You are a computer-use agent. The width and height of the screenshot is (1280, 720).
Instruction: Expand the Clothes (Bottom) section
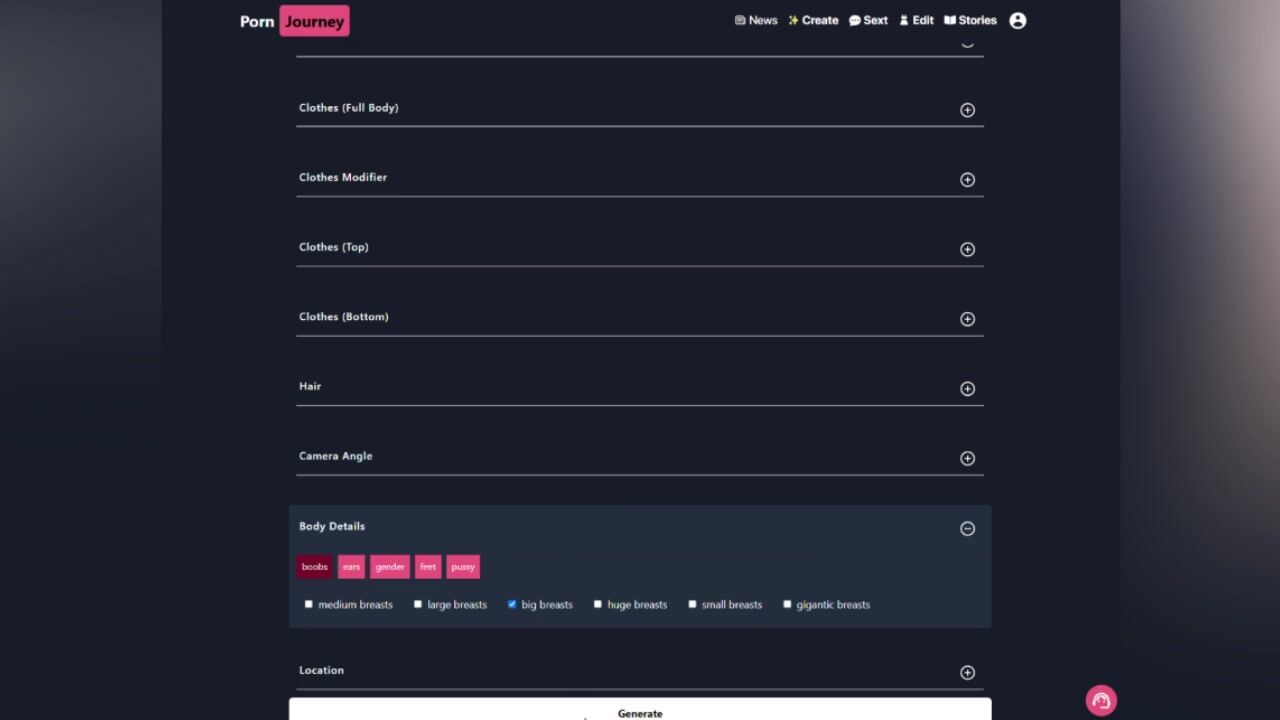point(967,319)
